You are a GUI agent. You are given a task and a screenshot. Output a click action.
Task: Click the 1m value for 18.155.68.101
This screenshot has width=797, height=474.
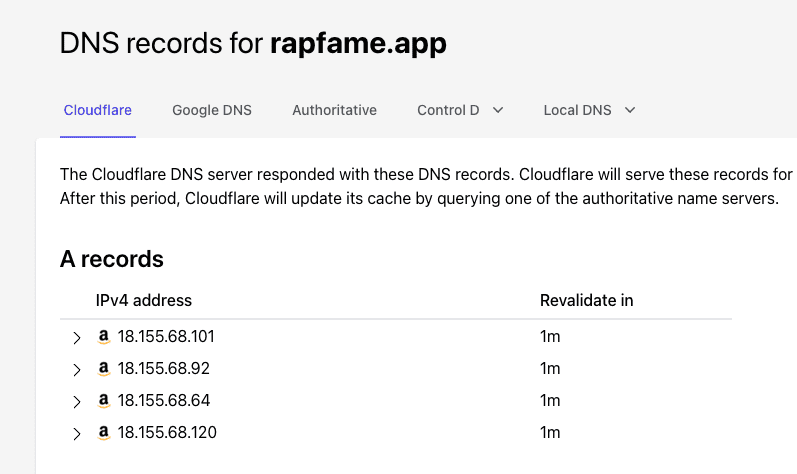550,337
